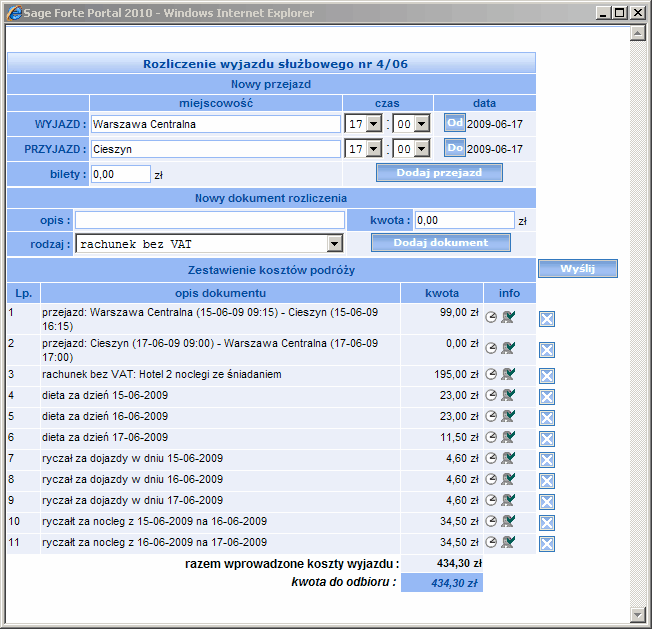Delete row 1 with blue X icon
This screenshot has height=629, width=652.
(547, 319)
